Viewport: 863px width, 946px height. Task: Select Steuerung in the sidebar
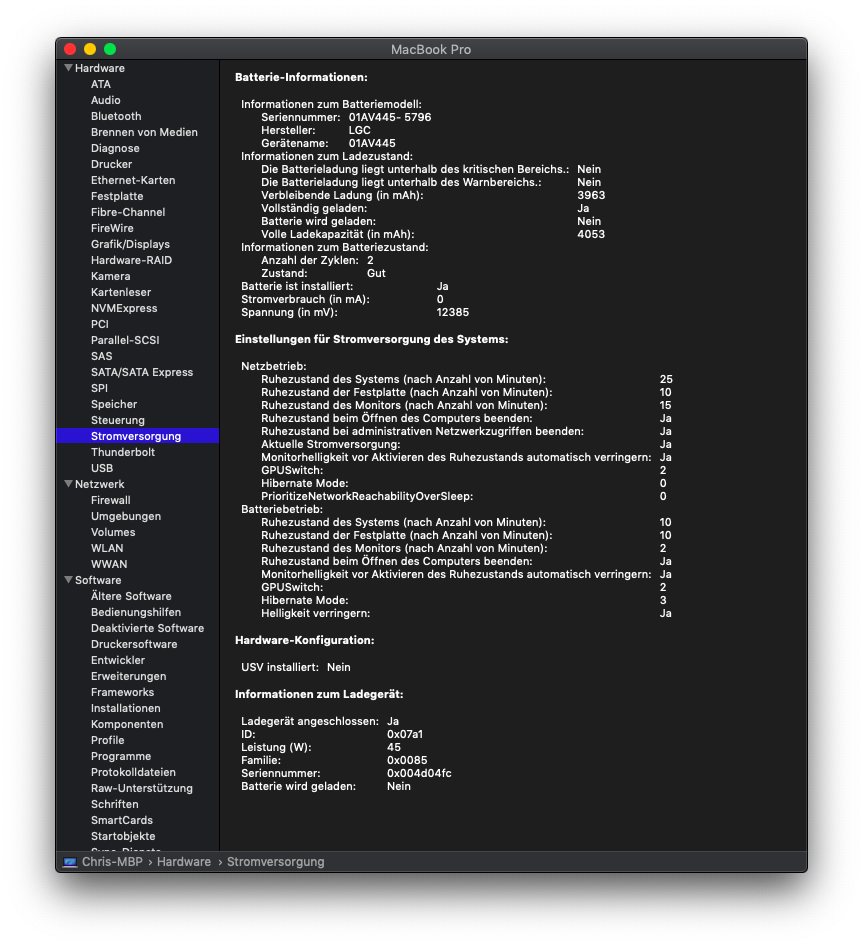coord(118,420)
